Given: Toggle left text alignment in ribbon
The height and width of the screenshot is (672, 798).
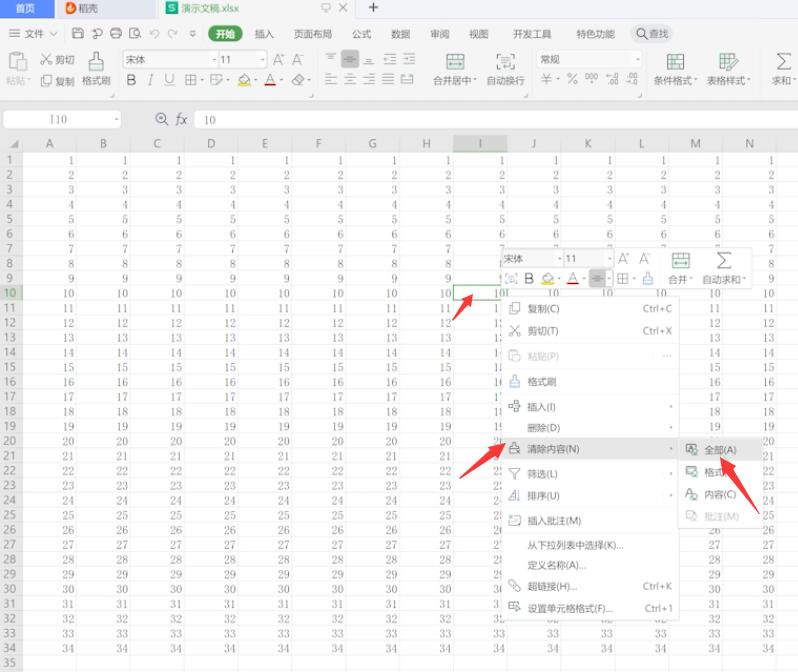Looking at the screenshot, I should (x=331, y=79).
